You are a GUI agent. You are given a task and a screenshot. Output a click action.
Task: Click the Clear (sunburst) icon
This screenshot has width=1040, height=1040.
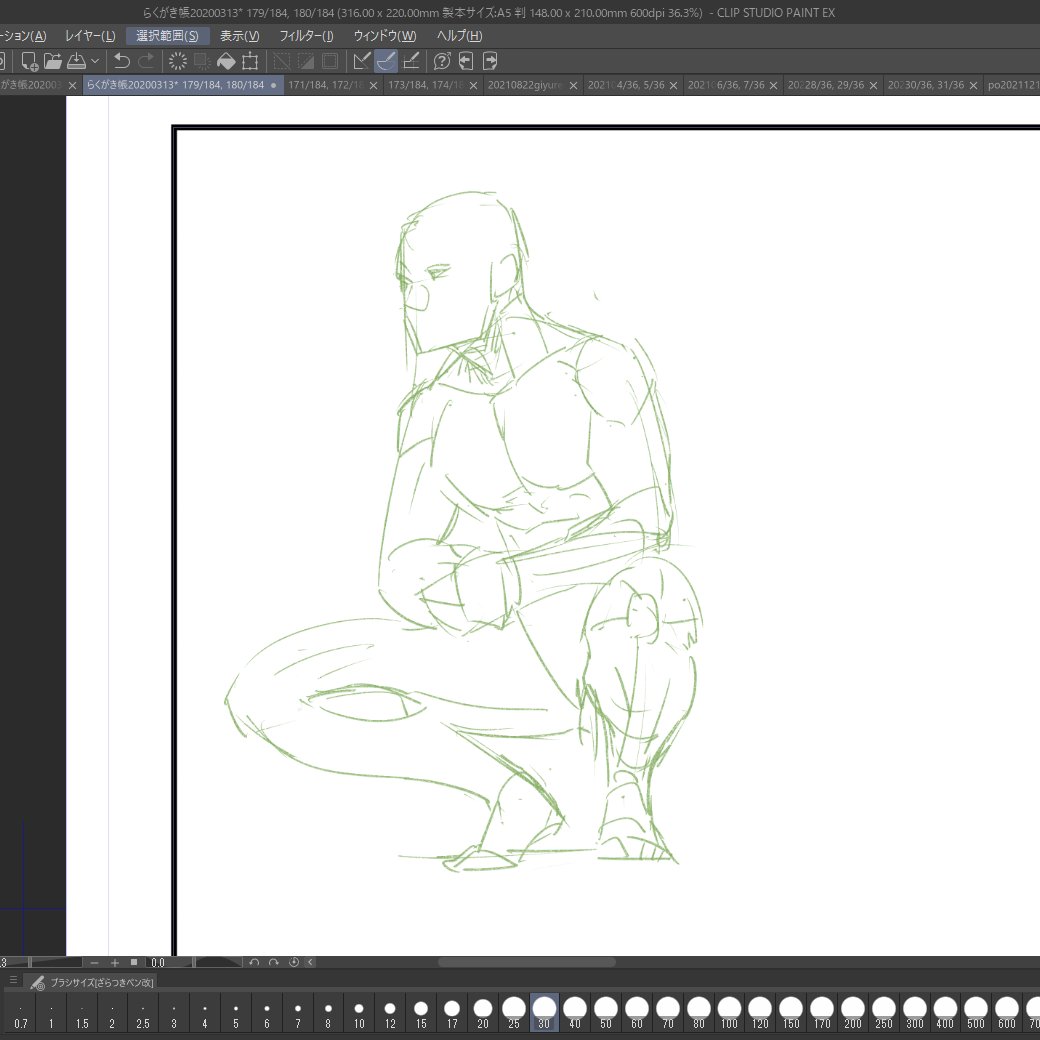(178, 61)
